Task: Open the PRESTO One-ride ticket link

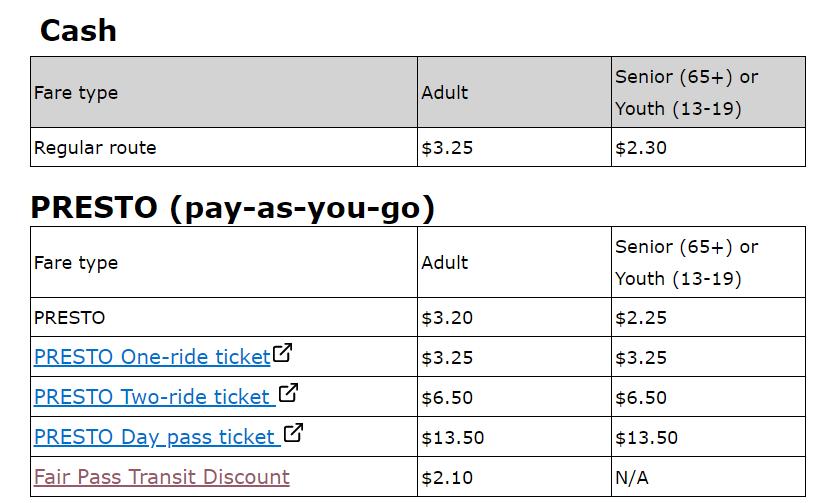Action: pyautogui.click(x=152, y=357)
